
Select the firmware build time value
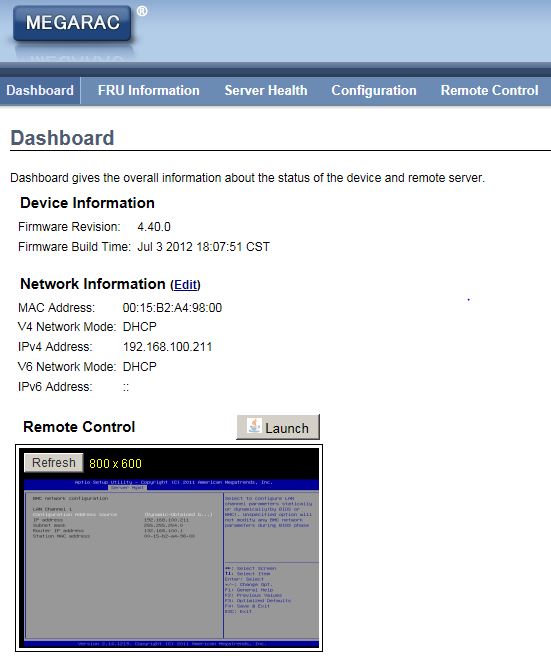tap(203, 247)
